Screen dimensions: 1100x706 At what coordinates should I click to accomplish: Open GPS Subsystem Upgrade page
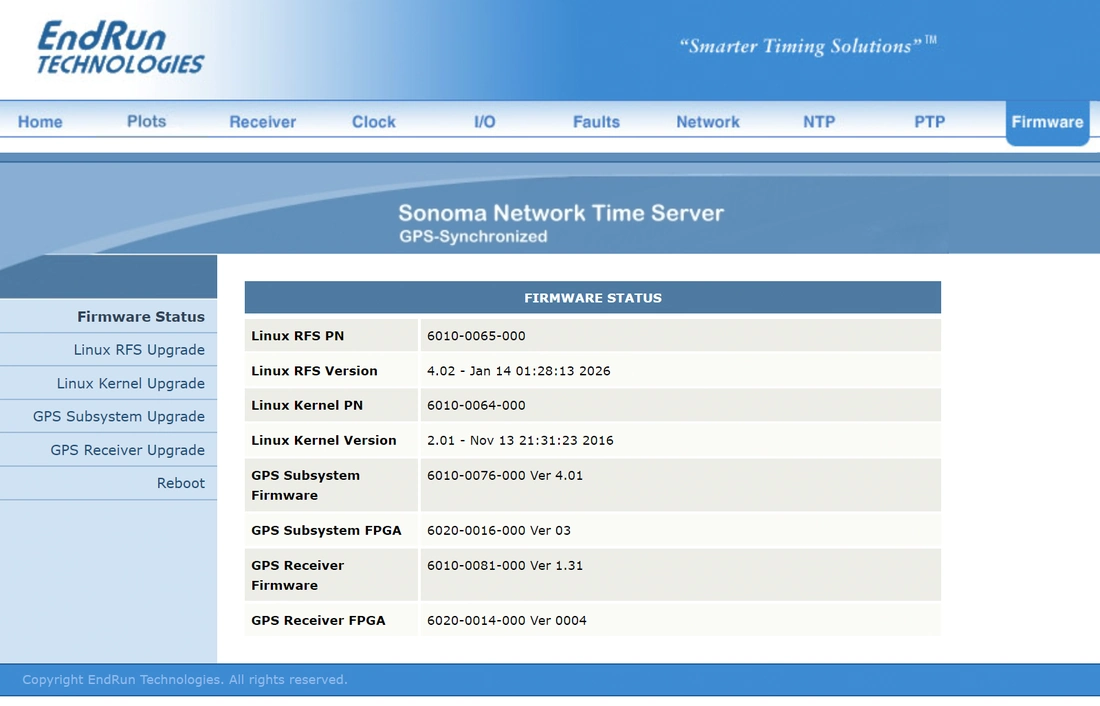tap(119, 416)
